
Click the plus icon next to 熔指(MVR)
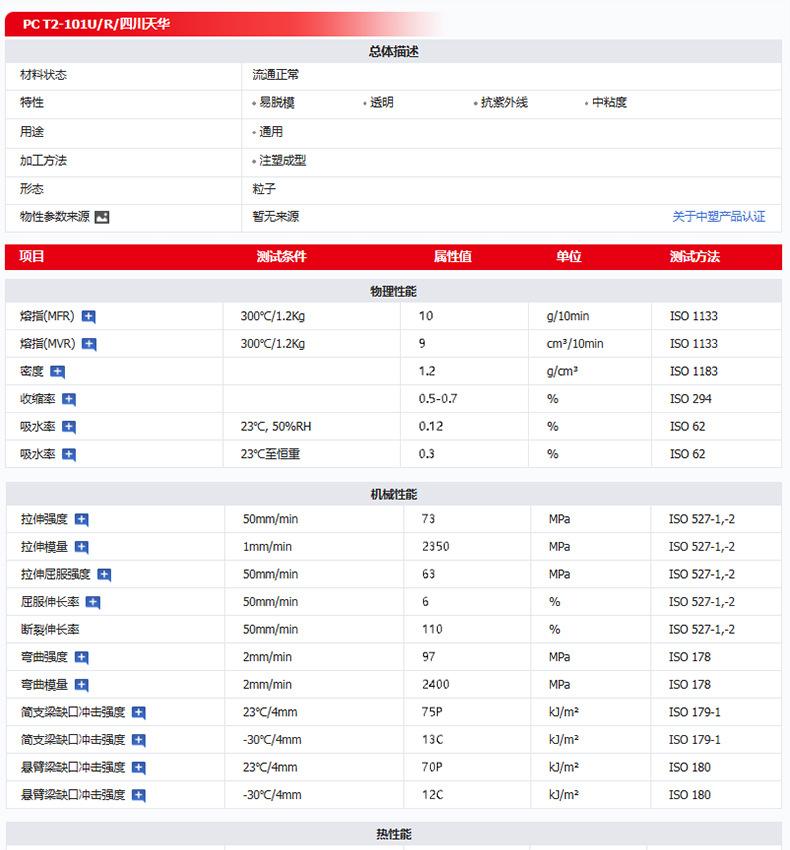(x=89, y=345)
